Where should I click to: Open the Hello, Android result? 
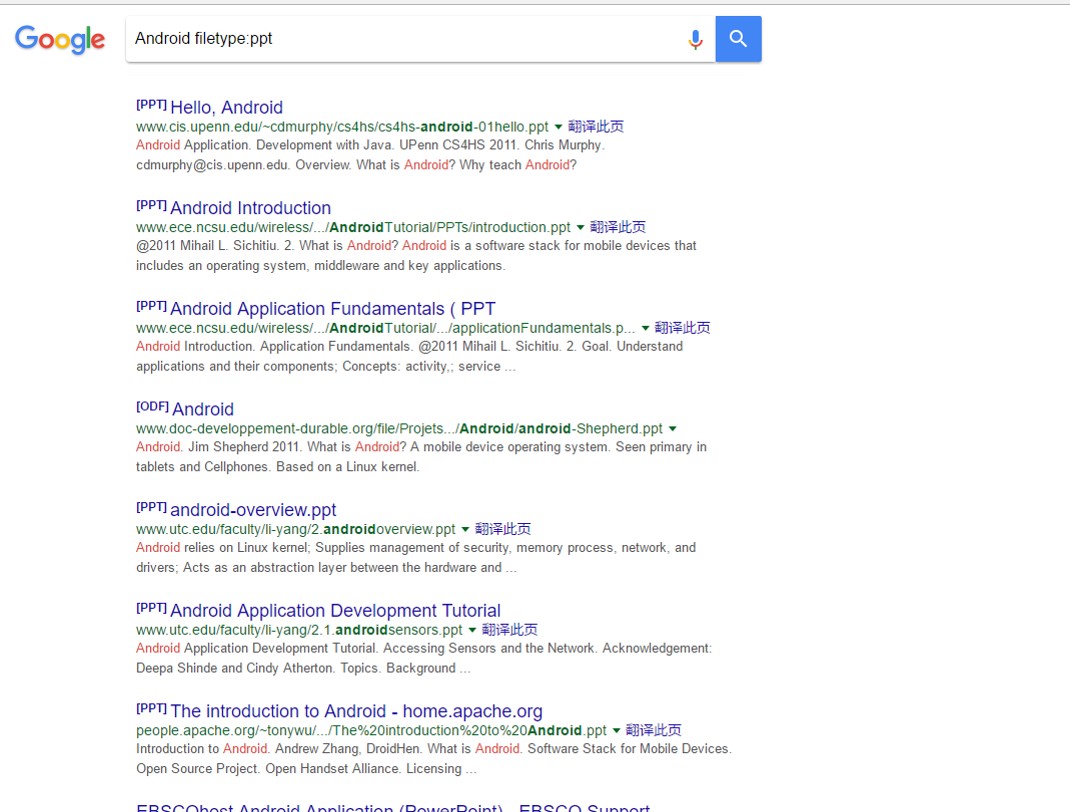(226, 108)
